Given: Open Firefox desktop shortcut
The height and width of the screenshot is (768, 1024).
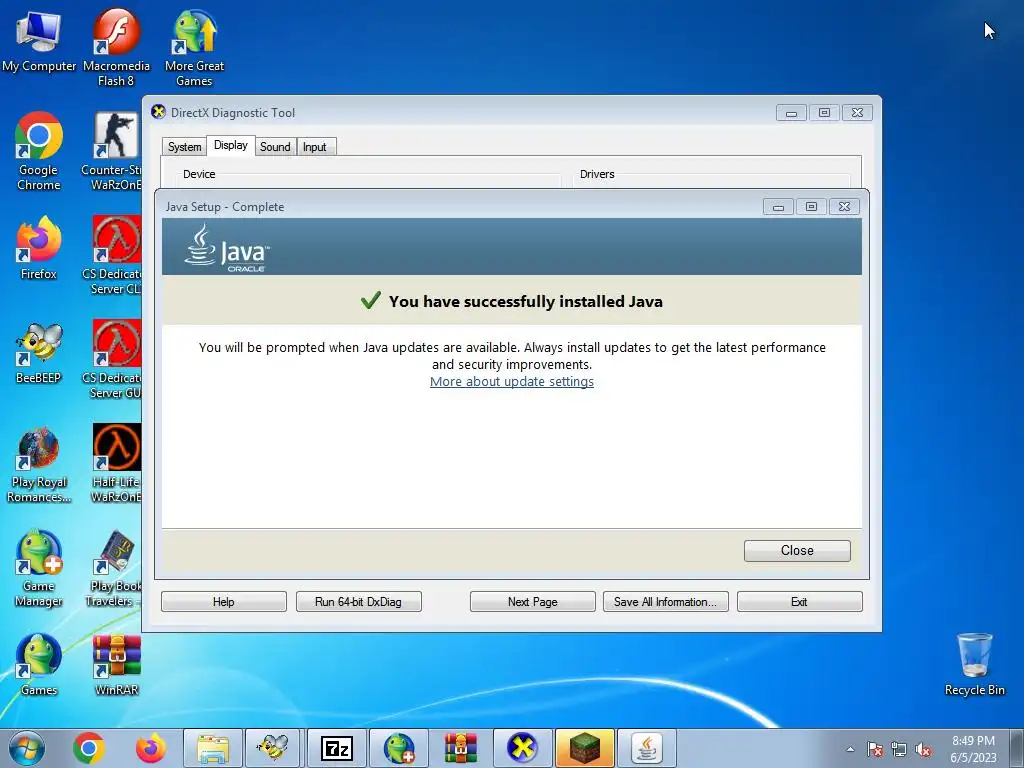Looking at the screenshot, I should click(x=39, y=248).
